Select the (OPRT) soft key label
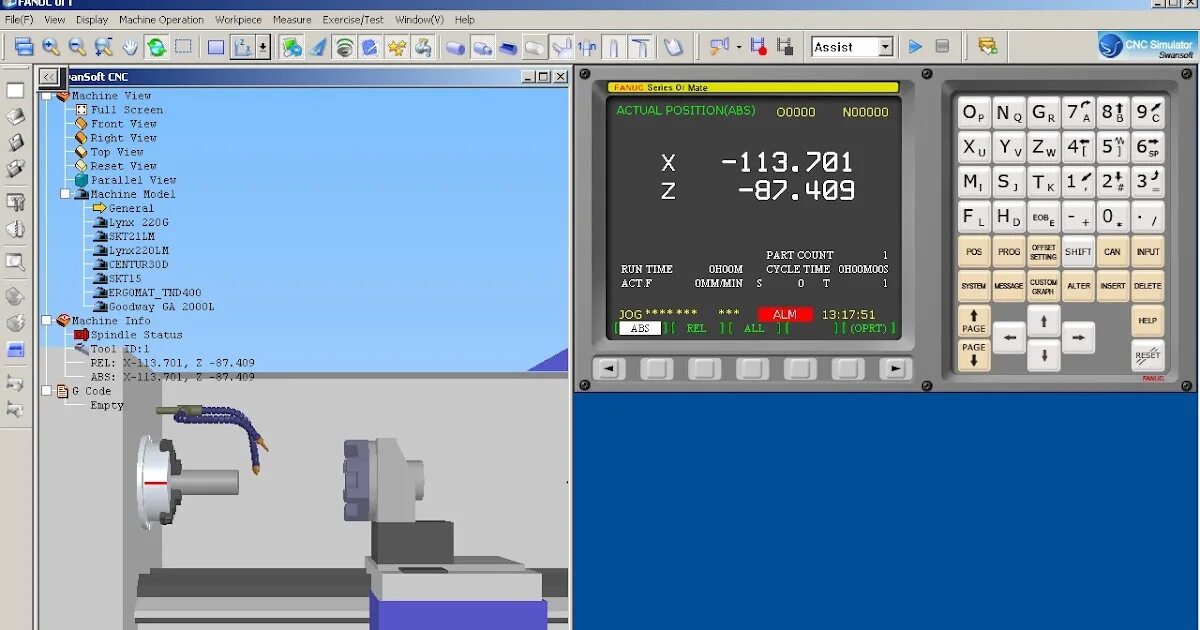Screen dimensions: 1200x630 point(867,328)
